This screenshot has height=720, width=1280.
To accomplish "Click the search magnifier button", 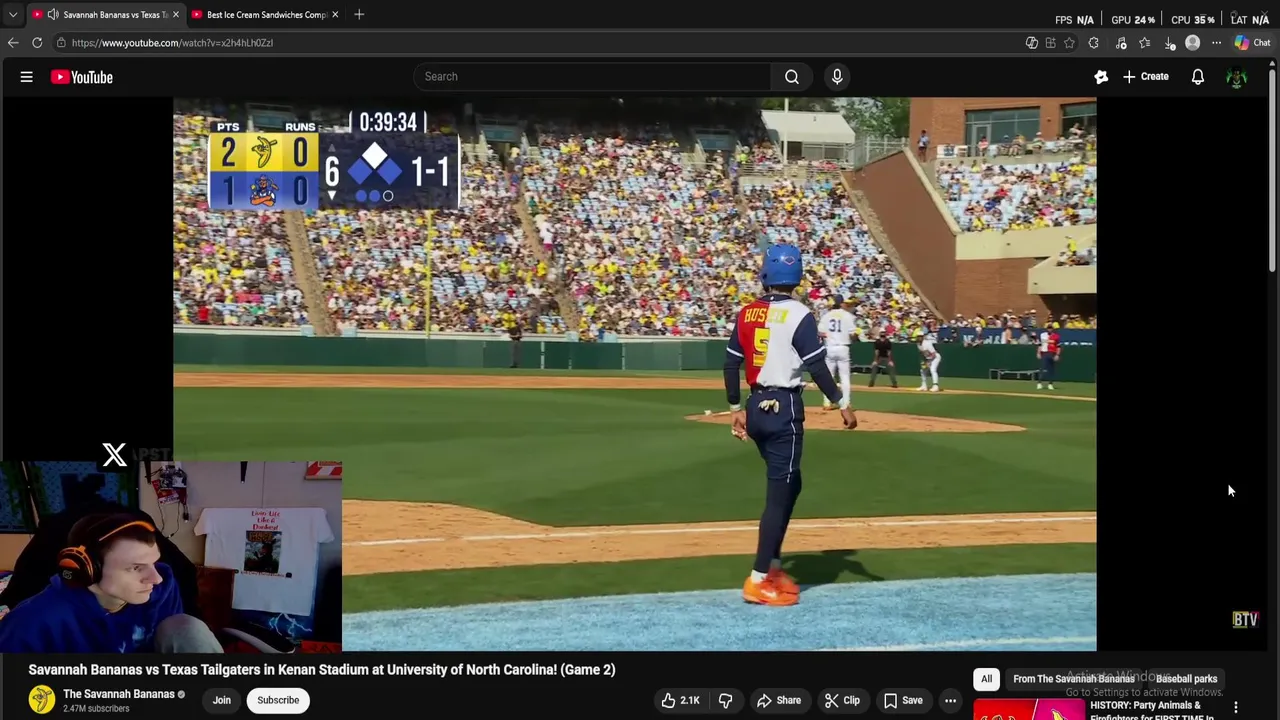I will (x=791, y=76).
